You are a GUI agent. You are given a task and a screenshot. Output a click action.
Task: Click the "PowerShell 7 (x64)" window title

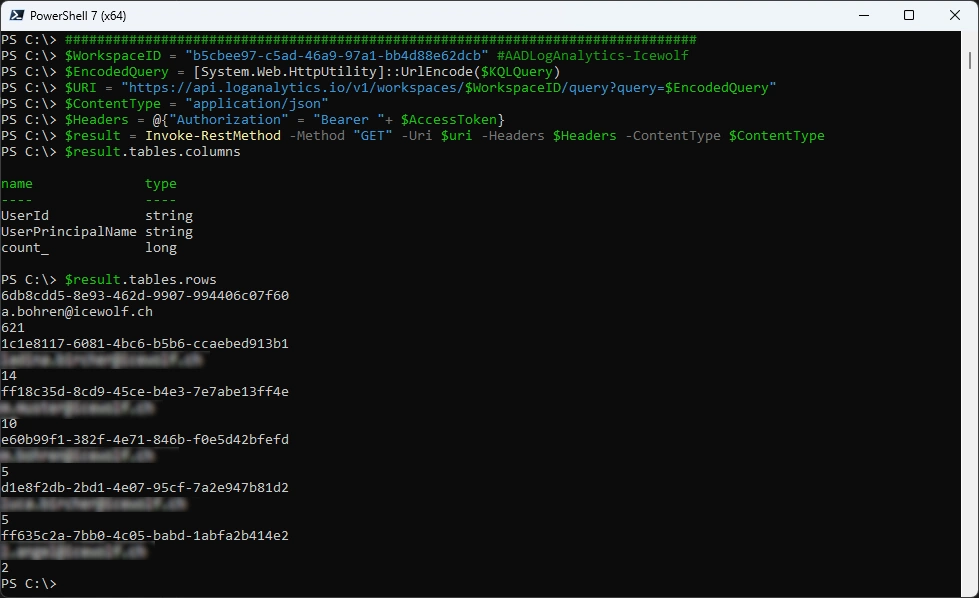point(78,15)
